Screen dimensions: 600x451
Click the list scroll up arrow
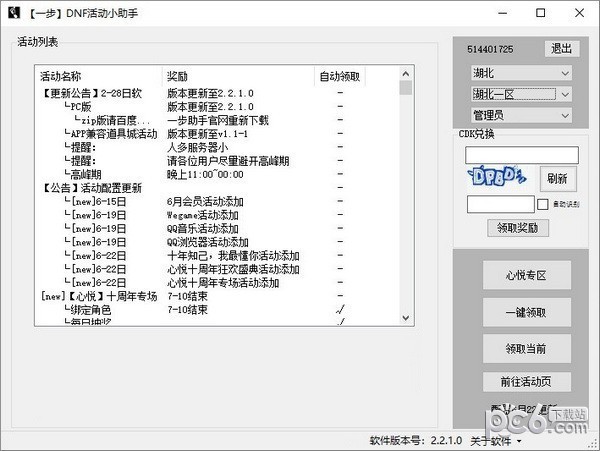click(406, 73)
